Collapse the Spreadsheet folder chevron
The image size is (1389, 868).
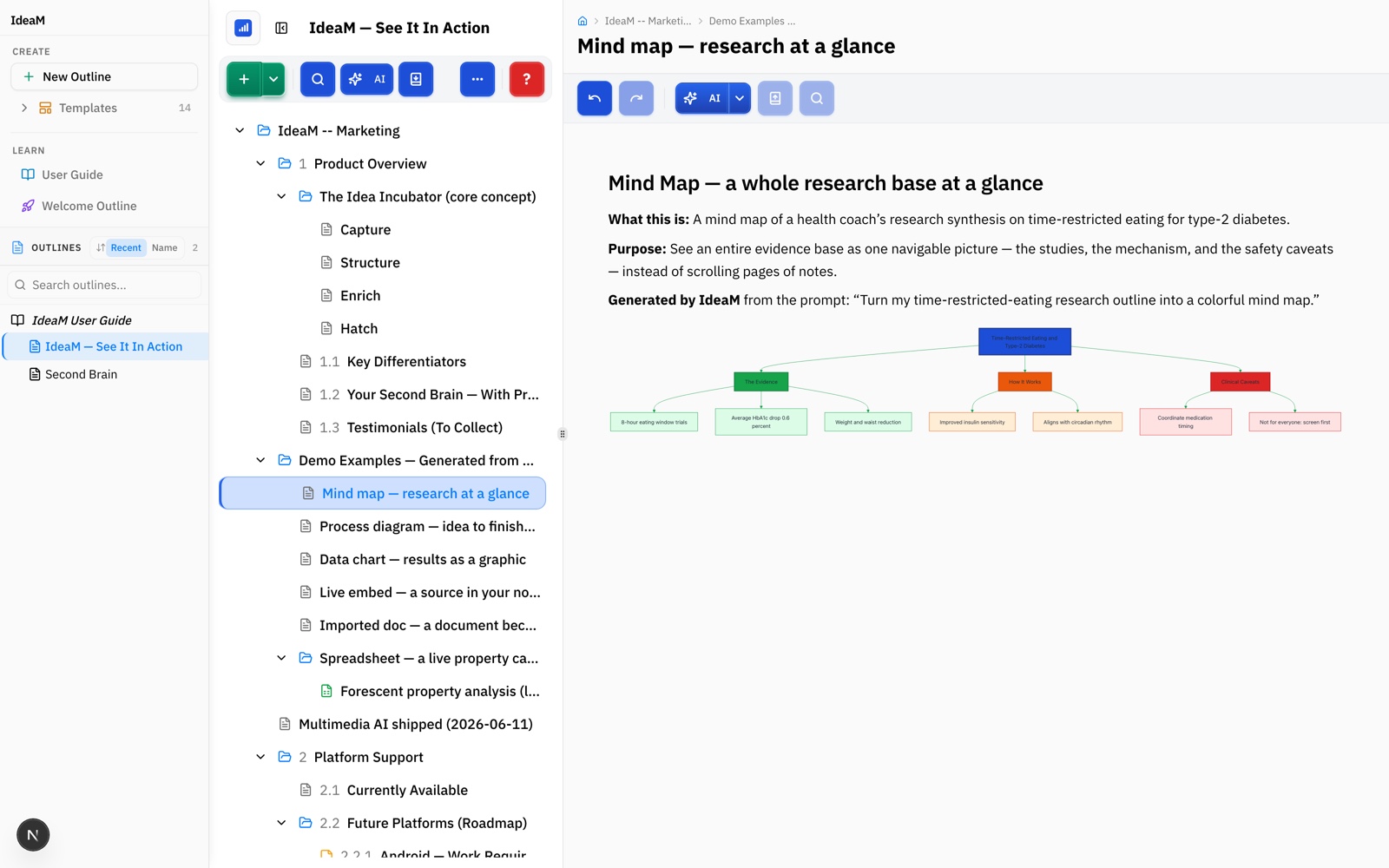tap(281, 658)
